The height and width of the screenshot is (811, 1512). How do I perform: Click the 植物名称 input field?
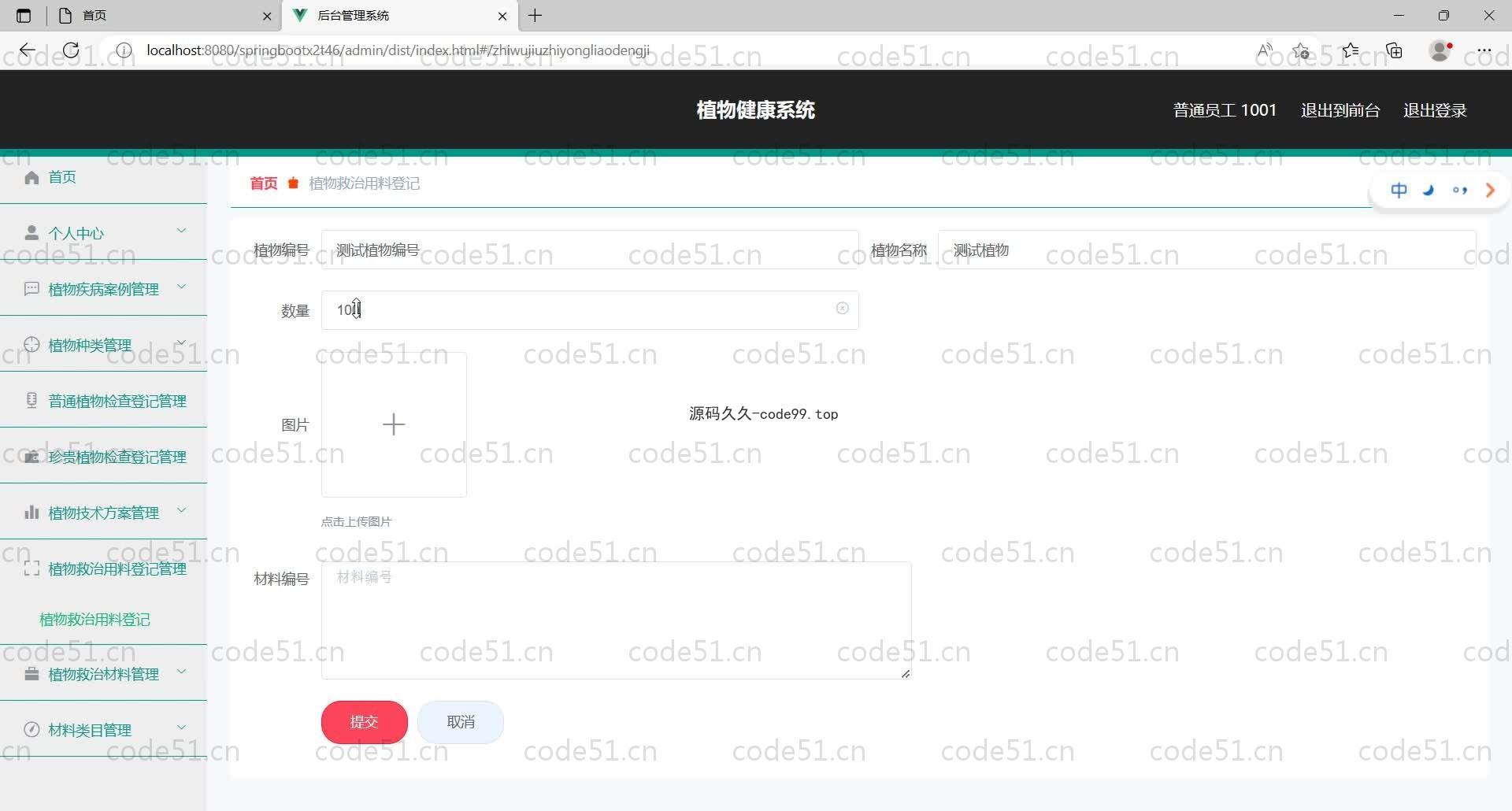tap(1206, 250)
